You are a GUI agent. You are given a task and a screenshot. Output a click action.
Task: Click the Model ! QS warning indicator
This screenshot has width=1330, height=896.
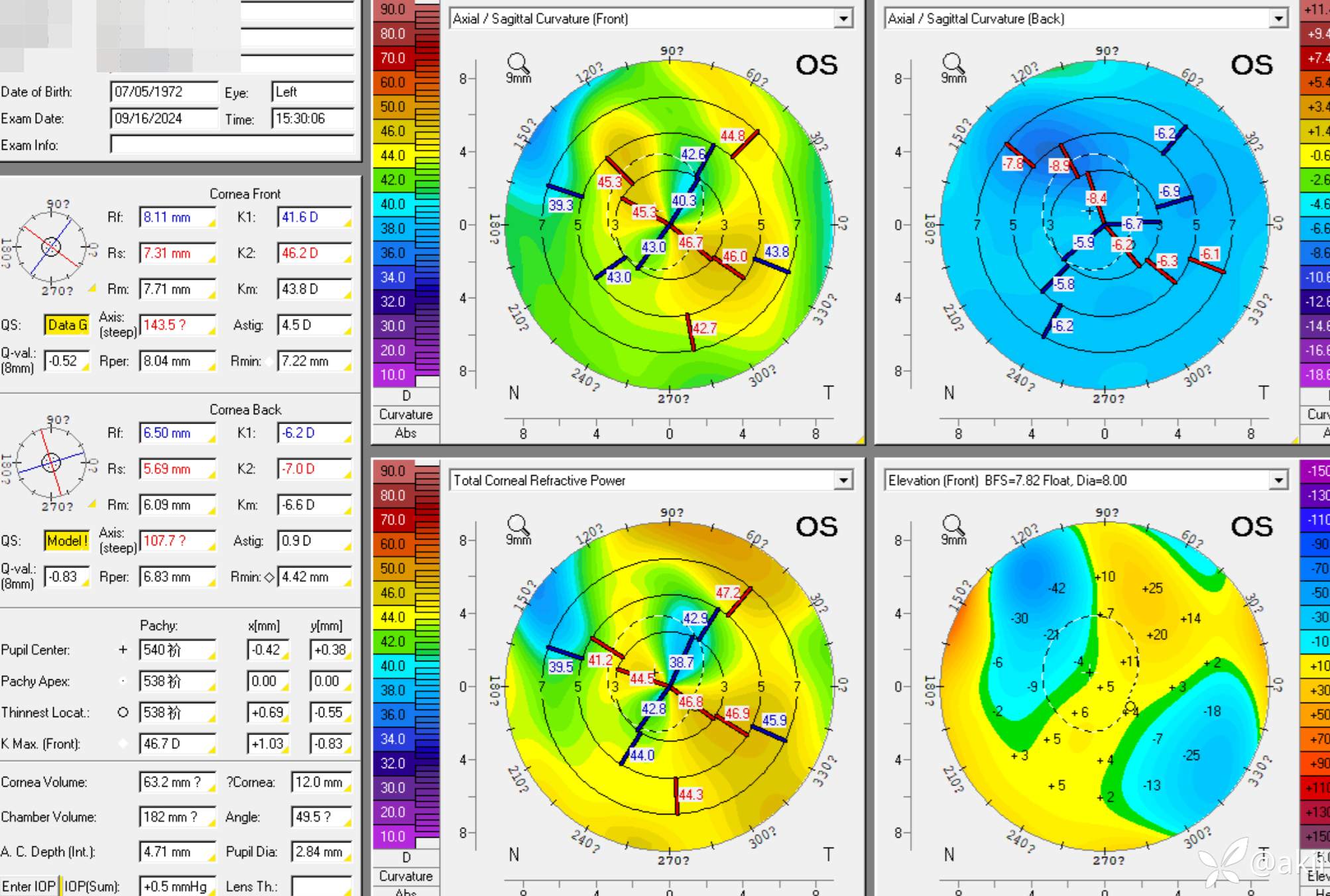click(x=67, y=541)
